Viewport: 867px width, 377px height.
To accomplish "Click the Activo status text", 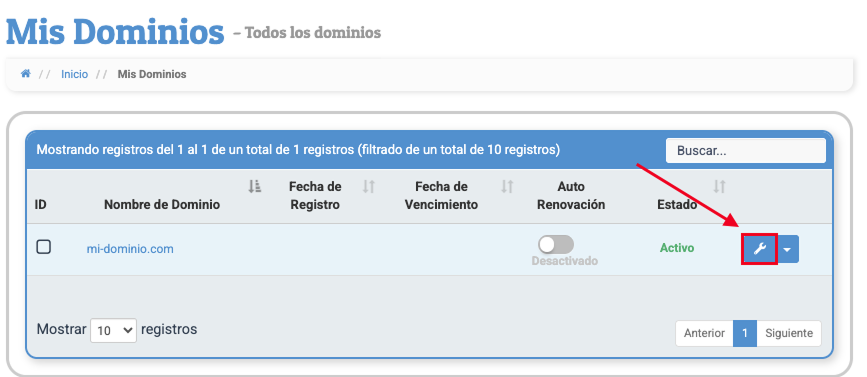I will point(677,248).
